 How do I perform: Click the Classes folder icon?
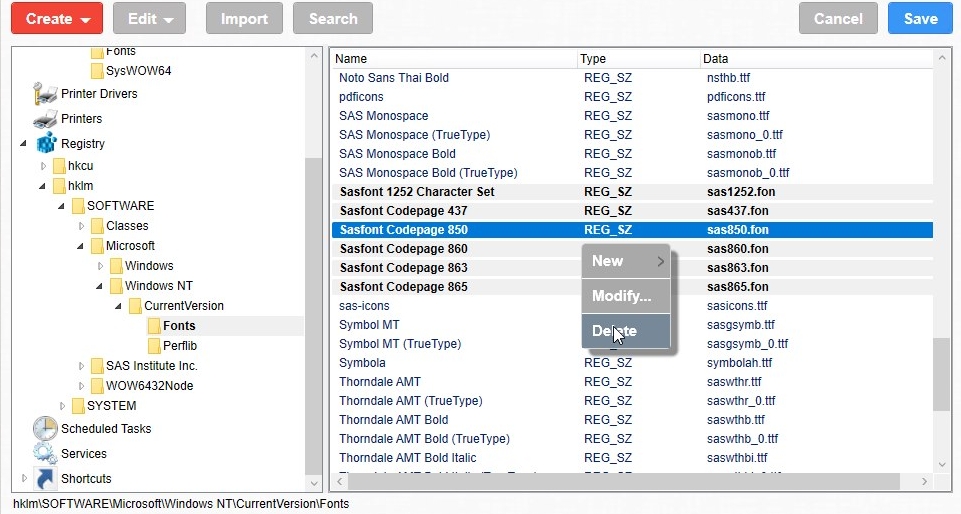97,226
